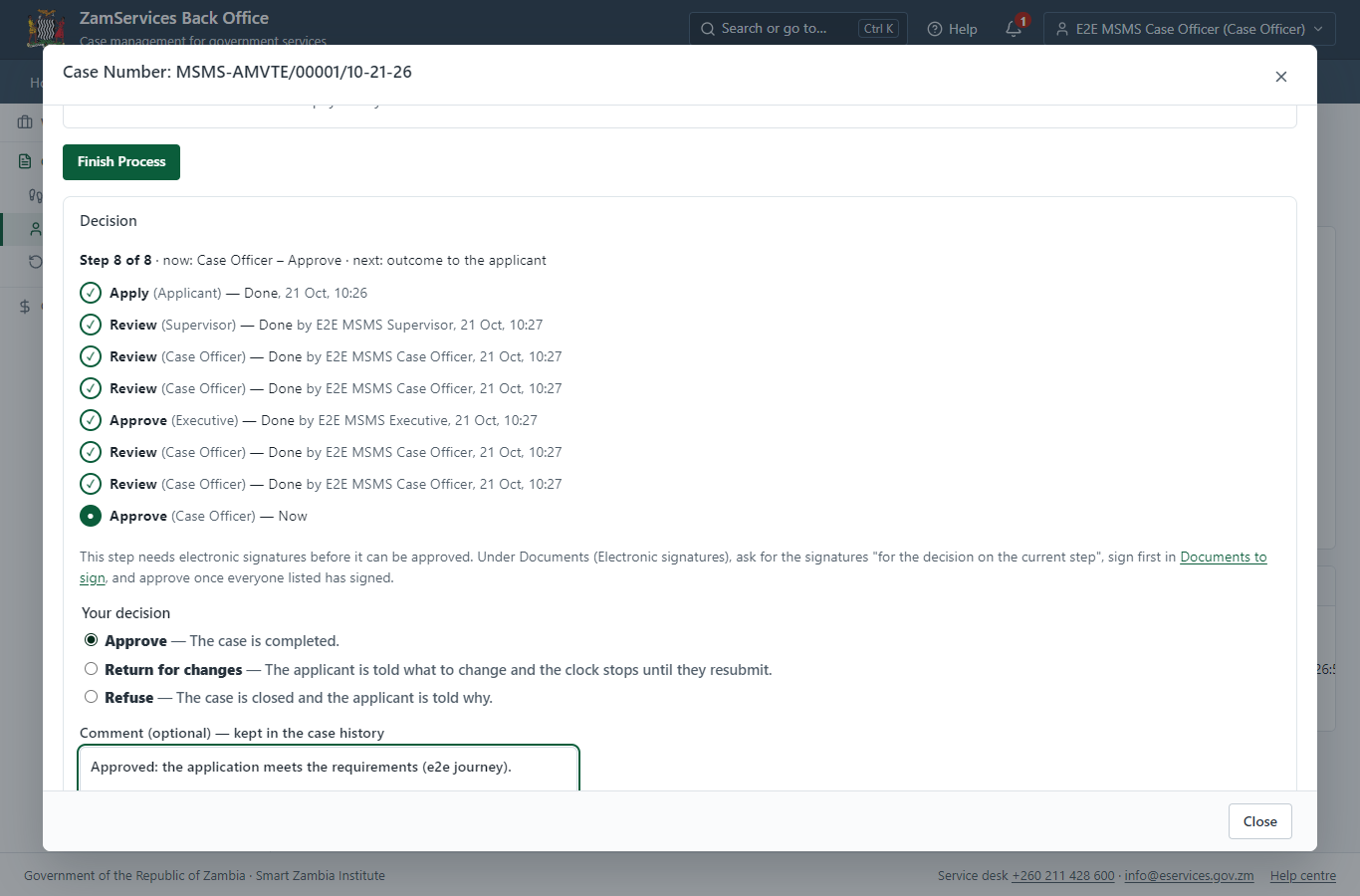Image resolution: width=1360 pixels, height=896 pixels.
Task: Click the 'Step 8 of 8' text
Action: click(115, 260)
